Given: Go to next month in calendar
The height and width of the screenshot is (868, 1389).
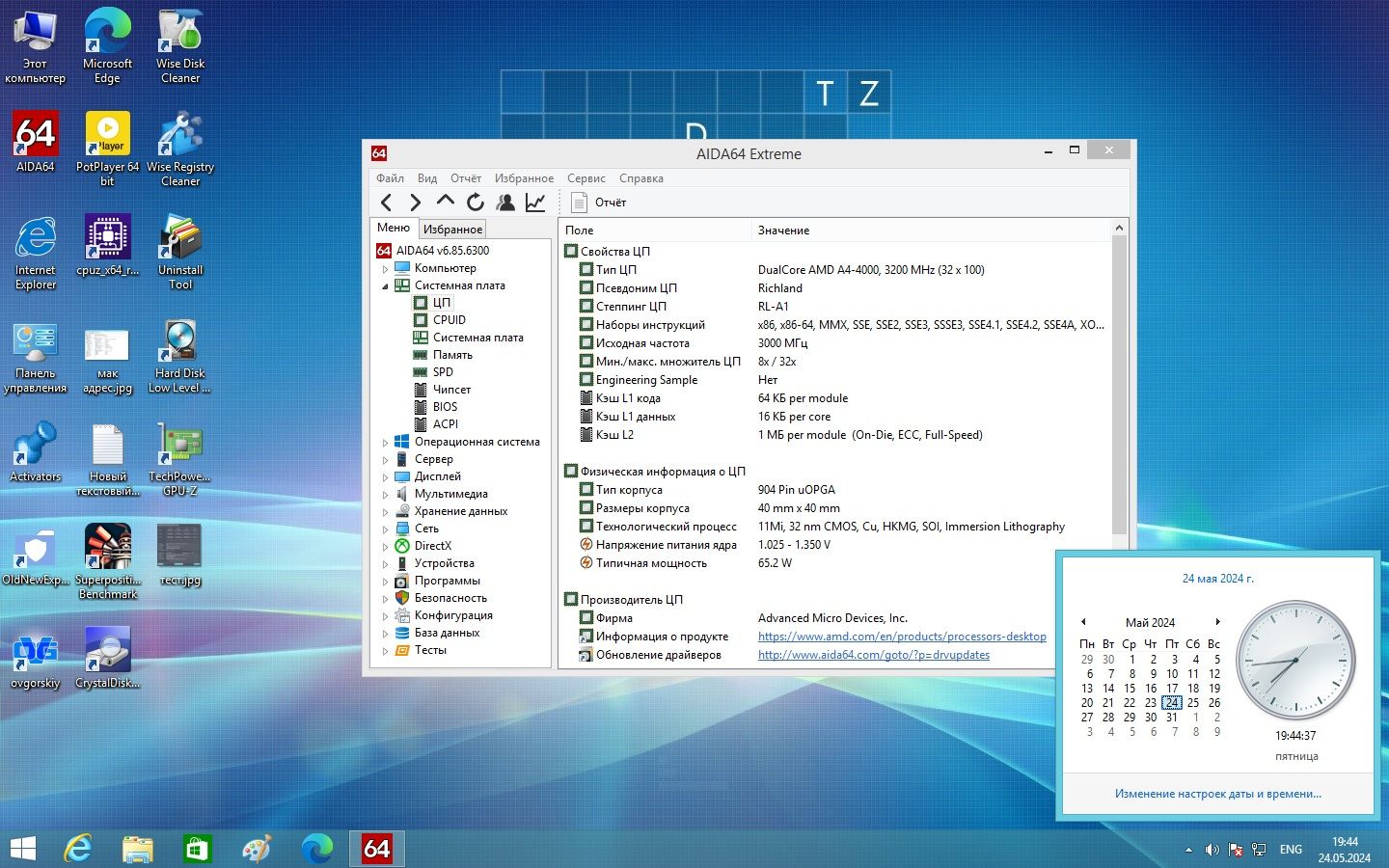Looking at the screenshot, I should tap(1218, 622).
